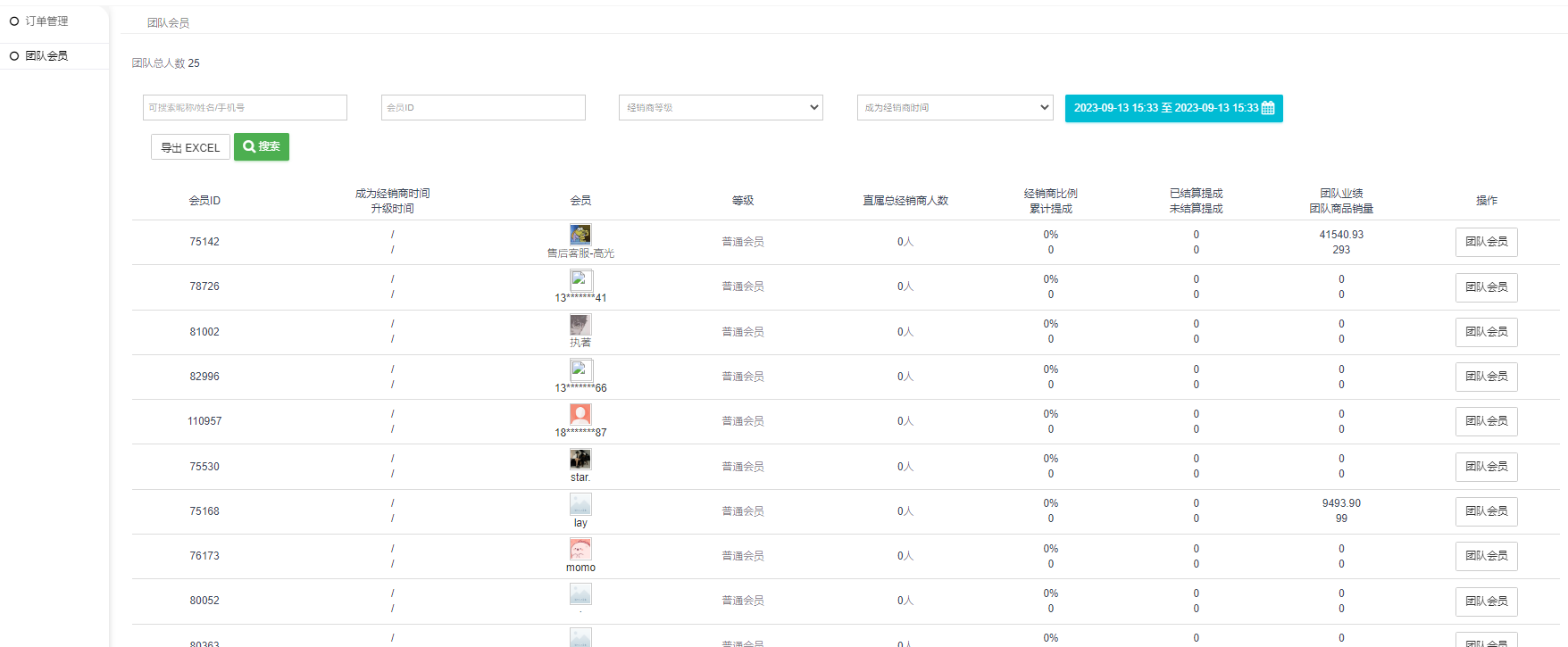Click the avatar of member lay

pyautogui.click(x=580, y=504)
